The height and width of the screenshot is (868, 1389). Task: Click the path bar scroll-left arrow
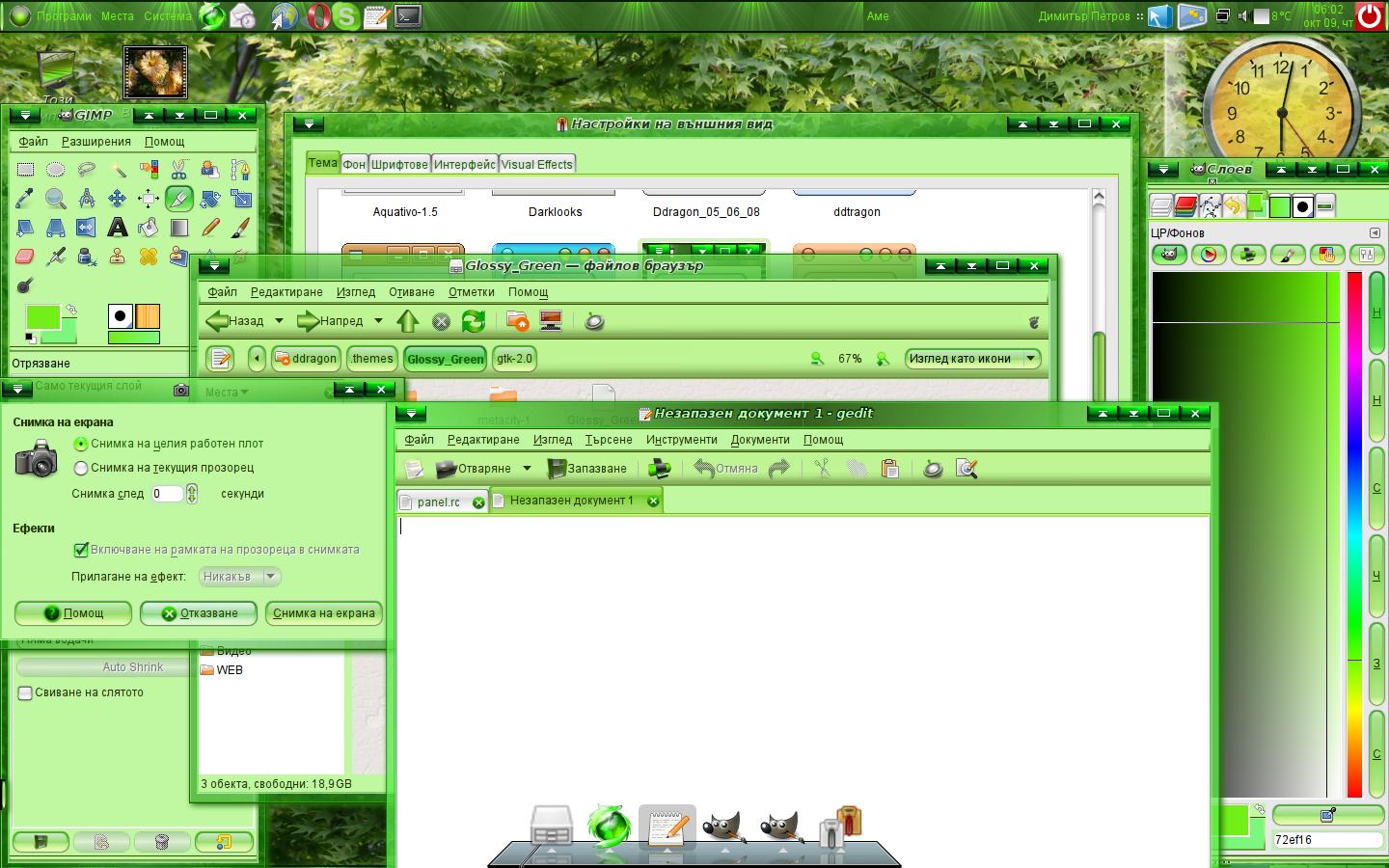[257, 359]
